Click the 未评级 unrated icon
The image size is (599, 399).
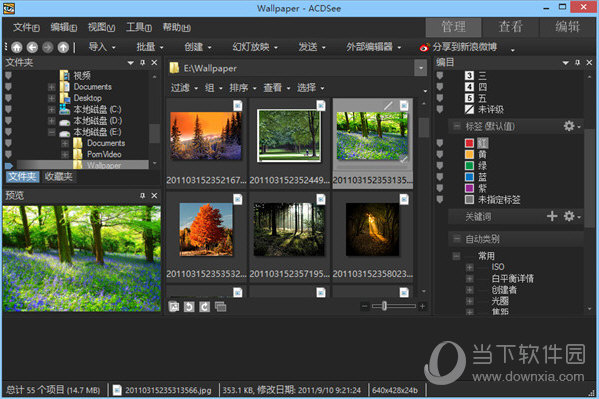pos(469,109)
